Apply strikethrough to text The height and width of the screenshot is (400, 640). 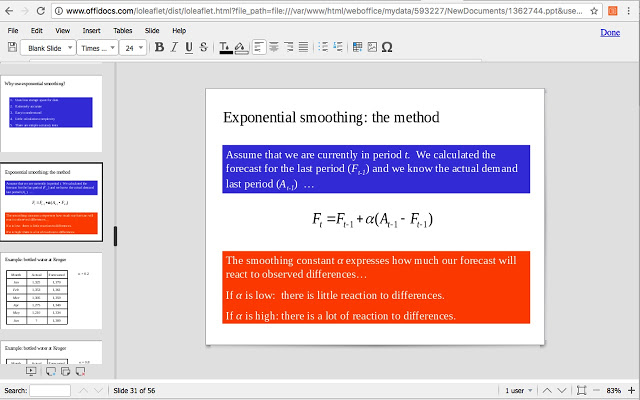[203, 47]
